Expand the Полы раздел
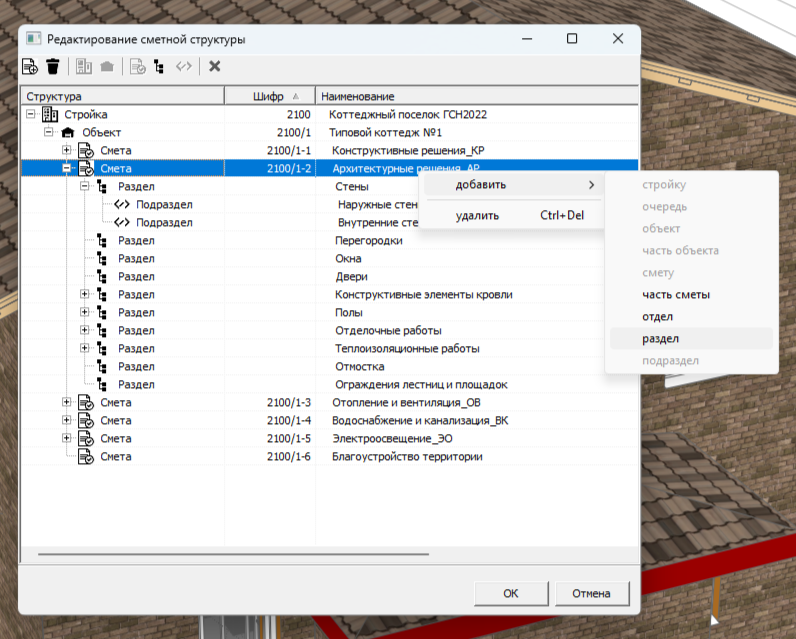Screen dimensions: 796x639 pos(84,312)
